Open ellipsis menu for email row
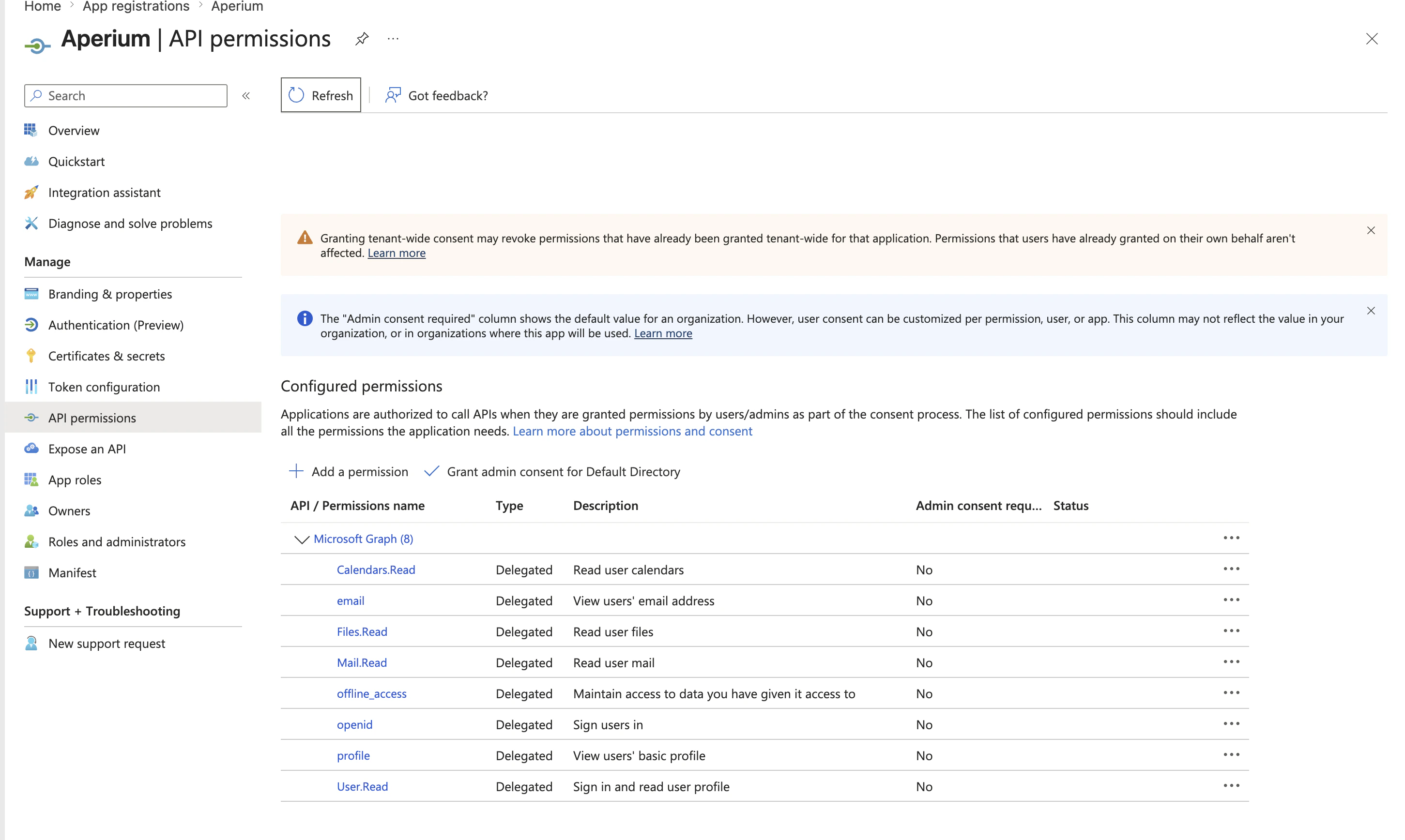The height and width of the screenshot is (840, 1405). pos(1231,600)
